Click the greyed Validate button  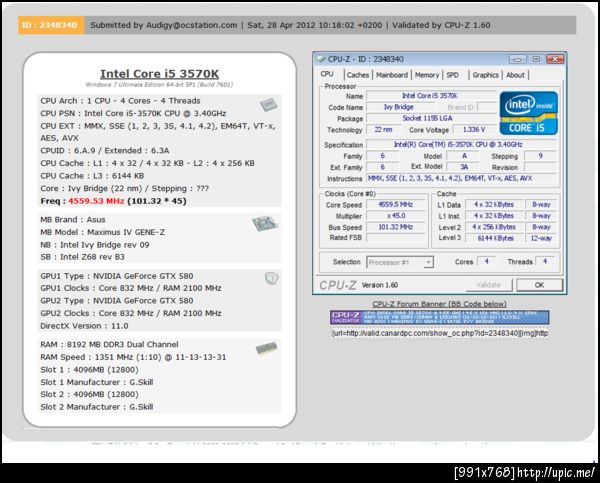tap(488, 285)
